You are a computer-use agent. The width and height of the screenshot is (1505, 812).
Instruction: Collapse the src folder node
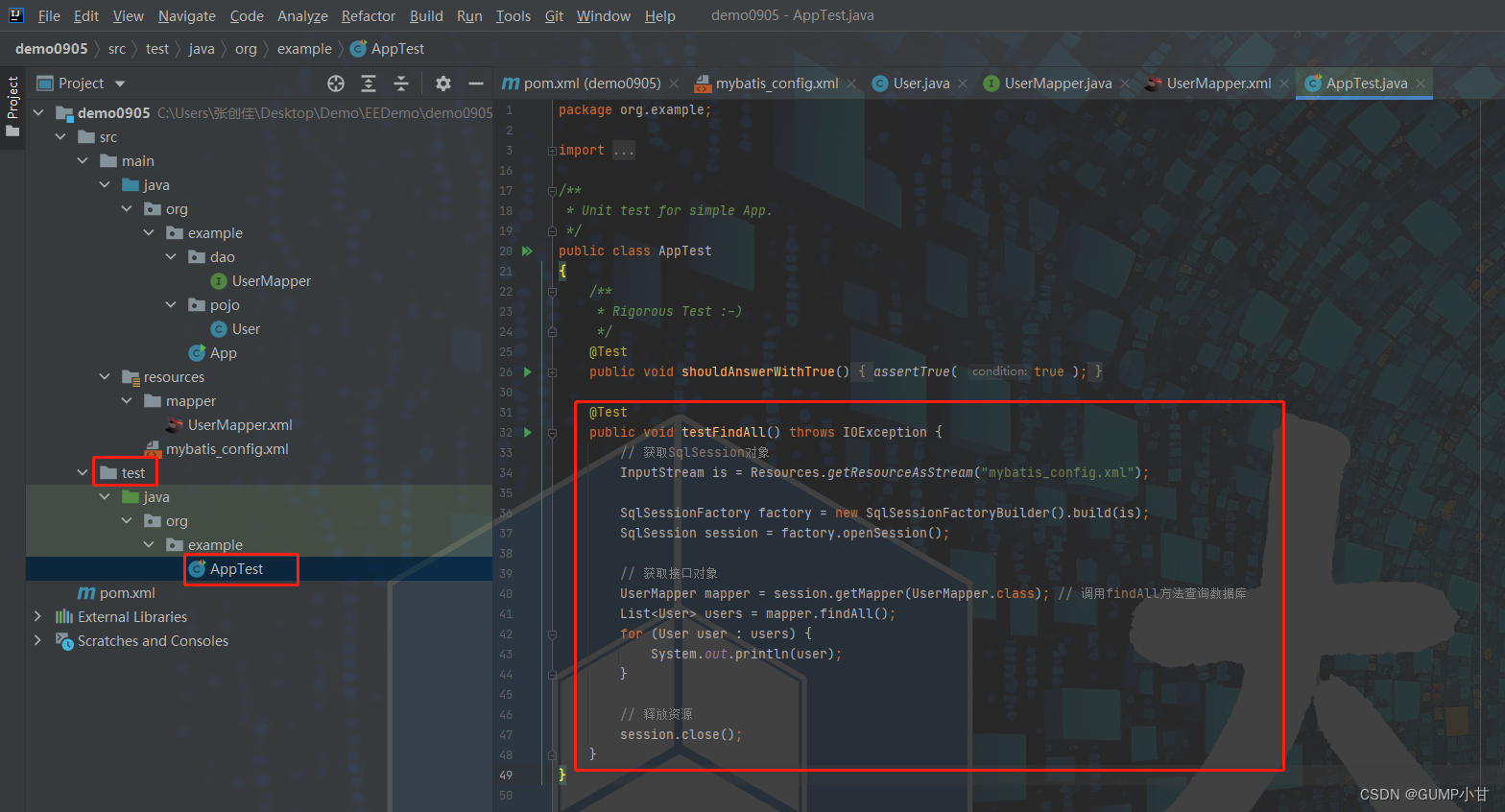(60, 137)
